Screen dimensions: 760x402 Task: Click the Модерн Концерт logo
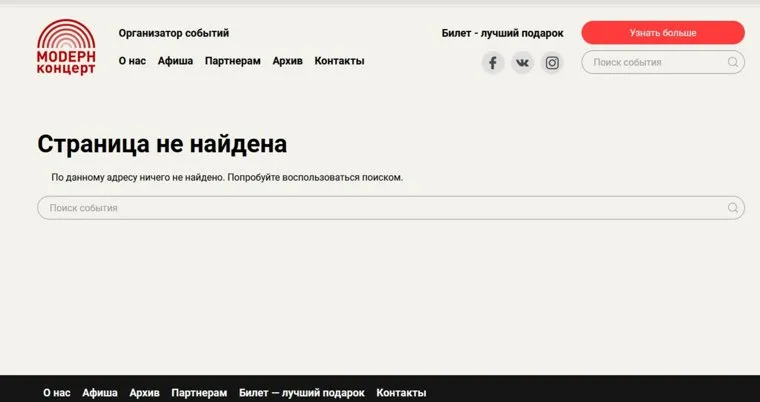pos(67,48)
